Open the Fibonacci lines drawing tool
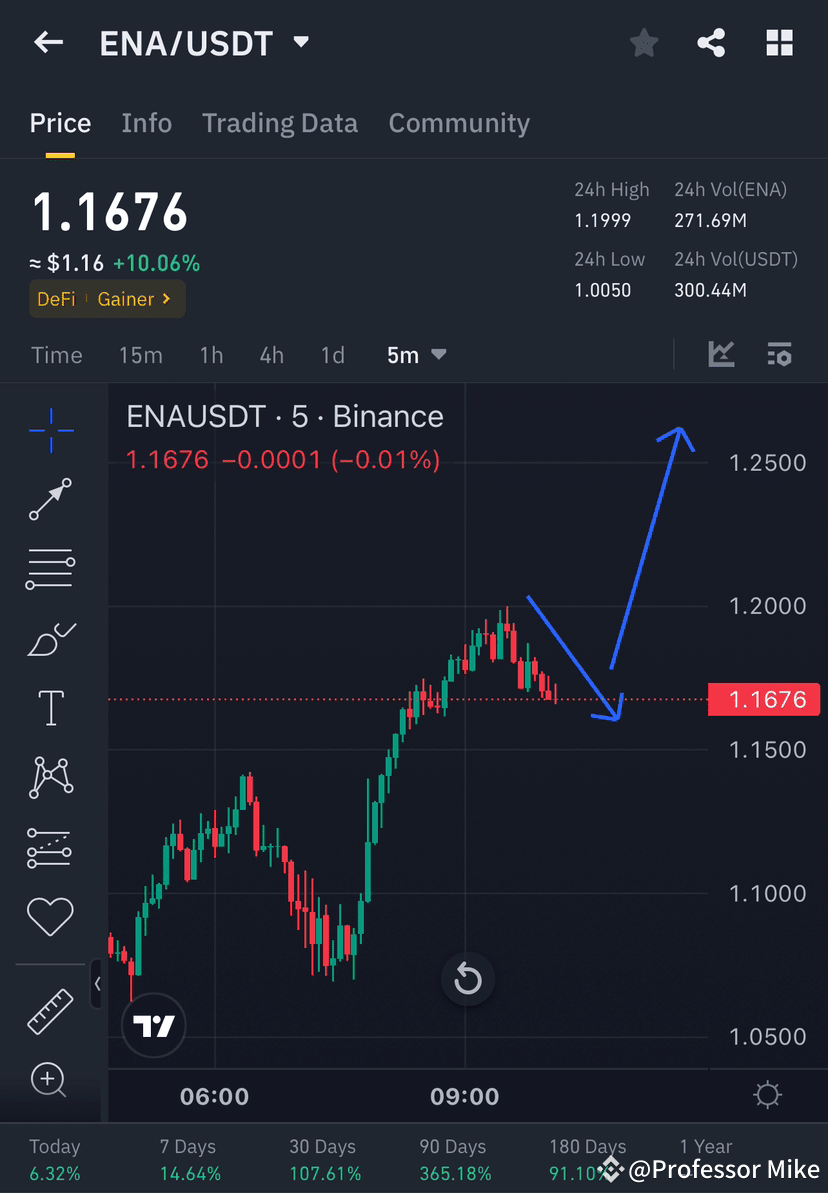 (50, 568)
